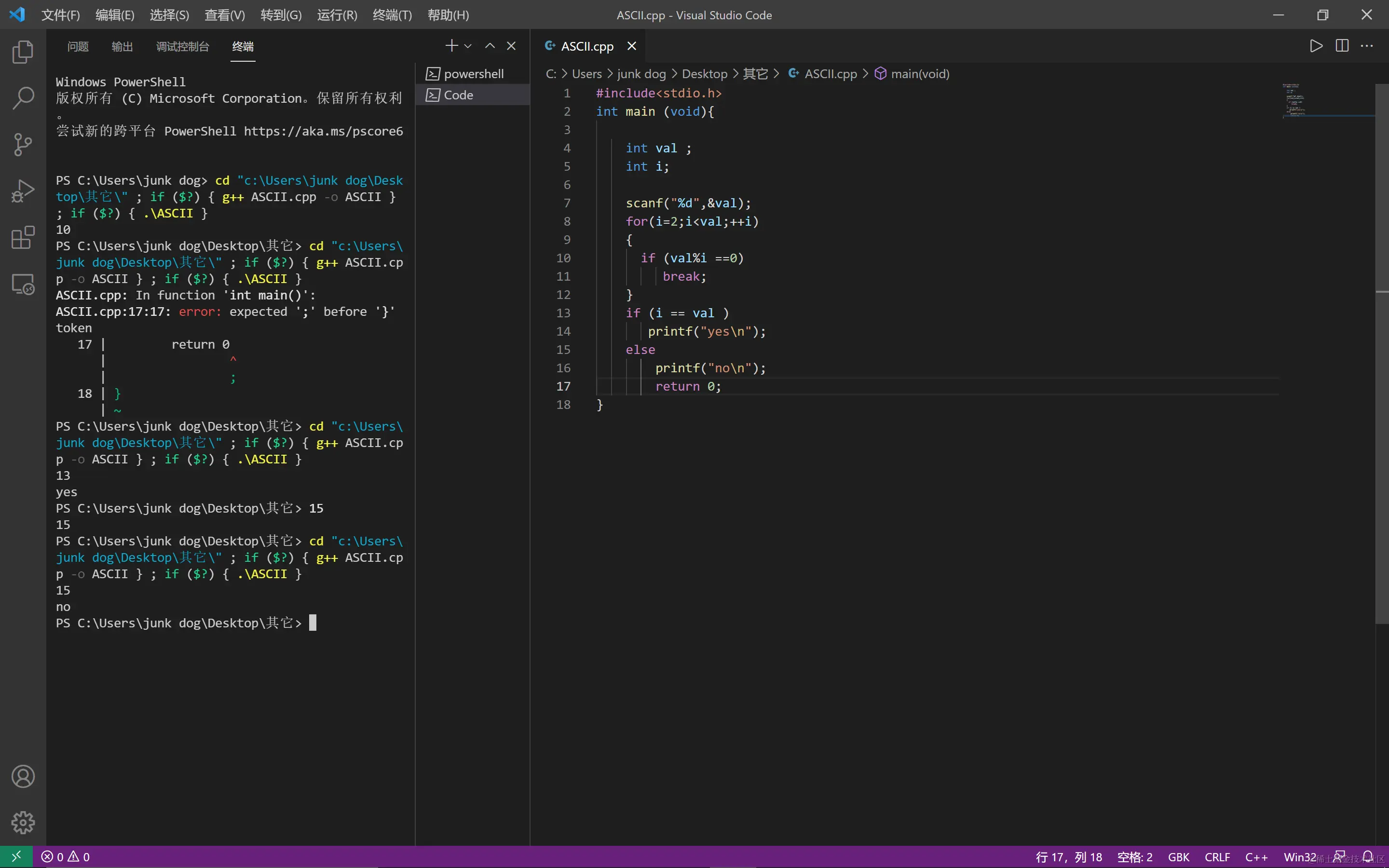Open the 终端(T) menu
1389x868 pixels.
(x=392, y=15)
